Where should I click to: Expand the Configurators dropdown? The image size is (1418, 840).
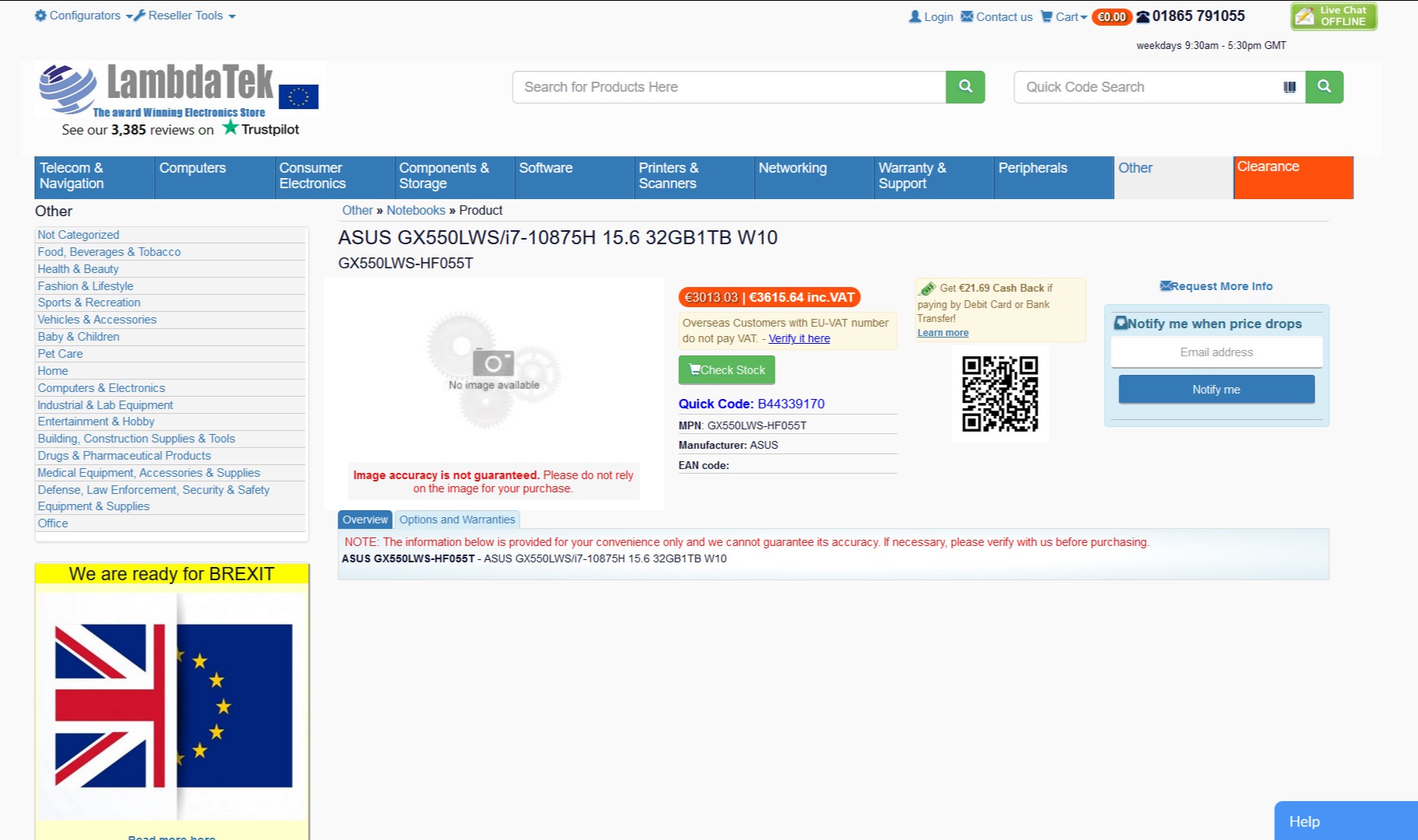[83, 16]
